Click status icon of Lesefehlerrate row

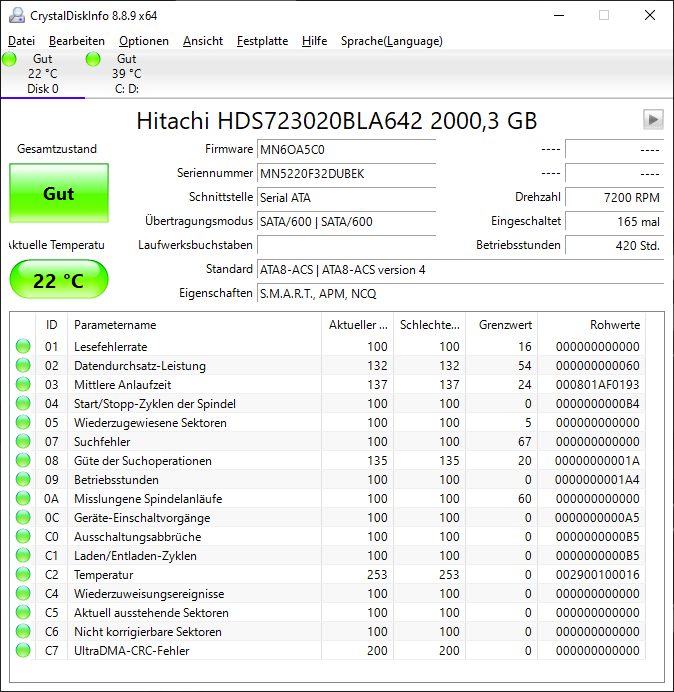coord(23,346)
